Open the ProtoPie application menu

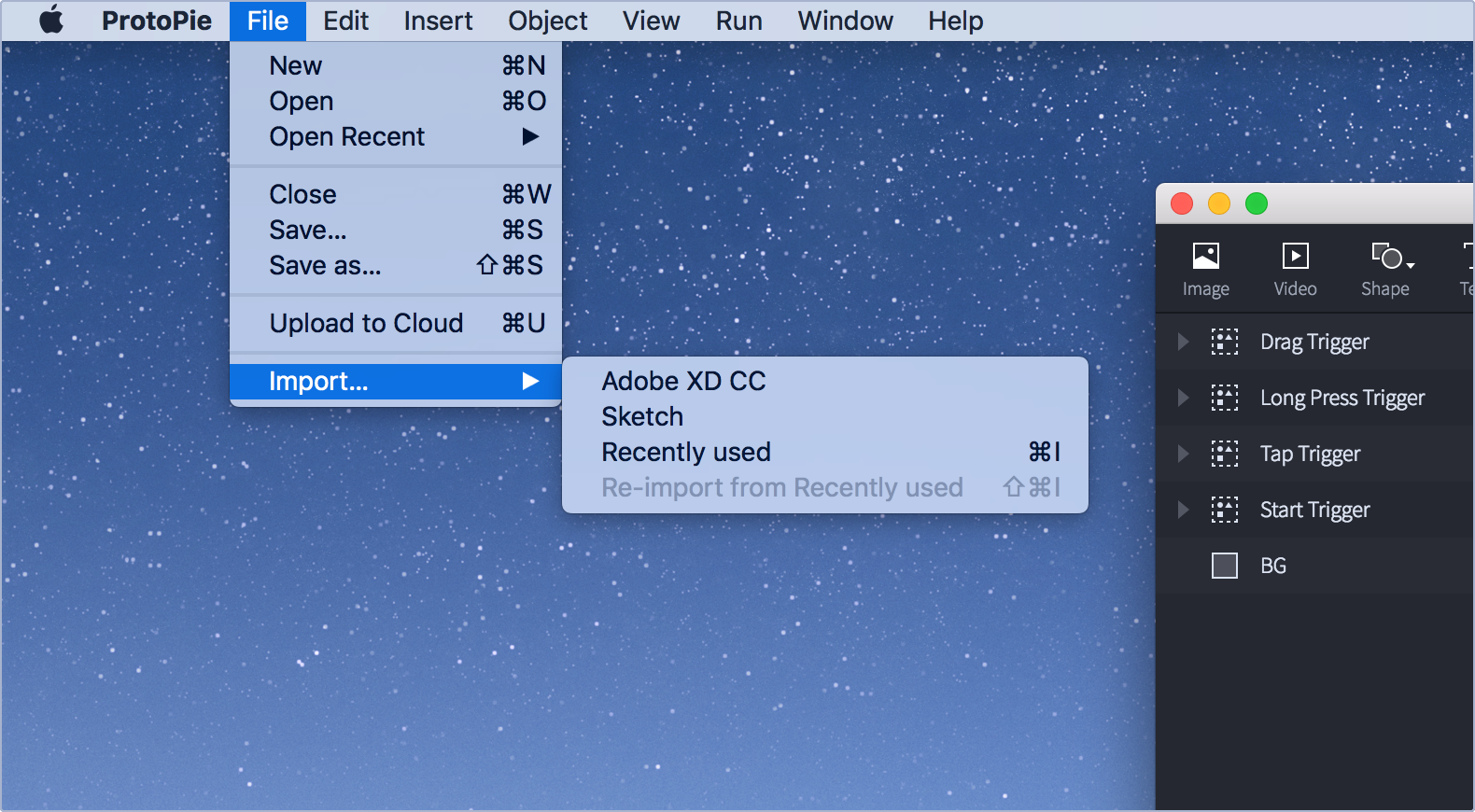click(x=157, y=21)
